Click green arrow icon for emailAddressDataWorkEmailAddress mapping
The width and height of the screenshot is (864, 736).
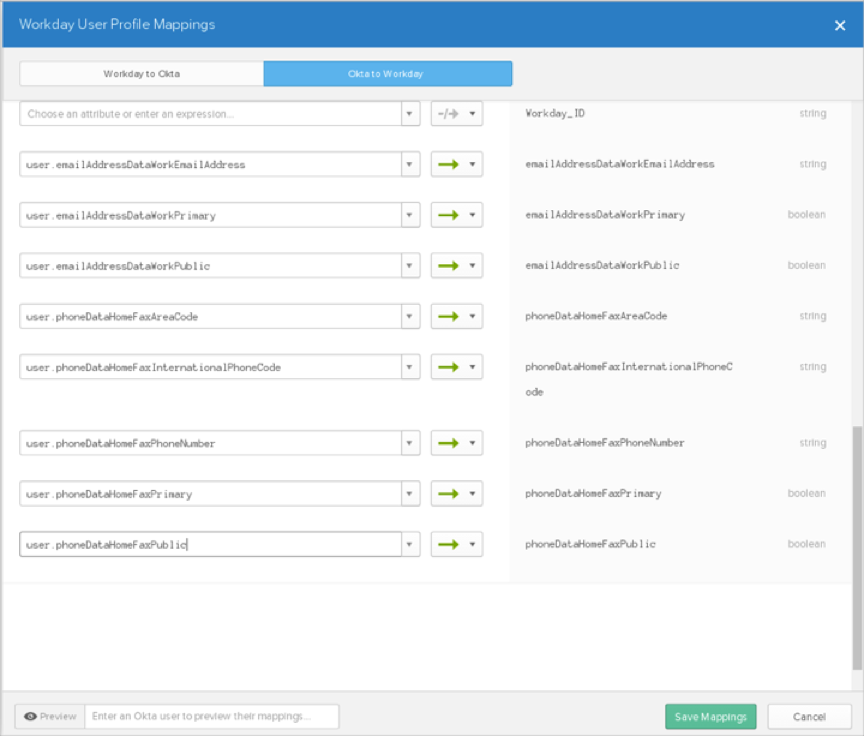click(x=448, y=164)
